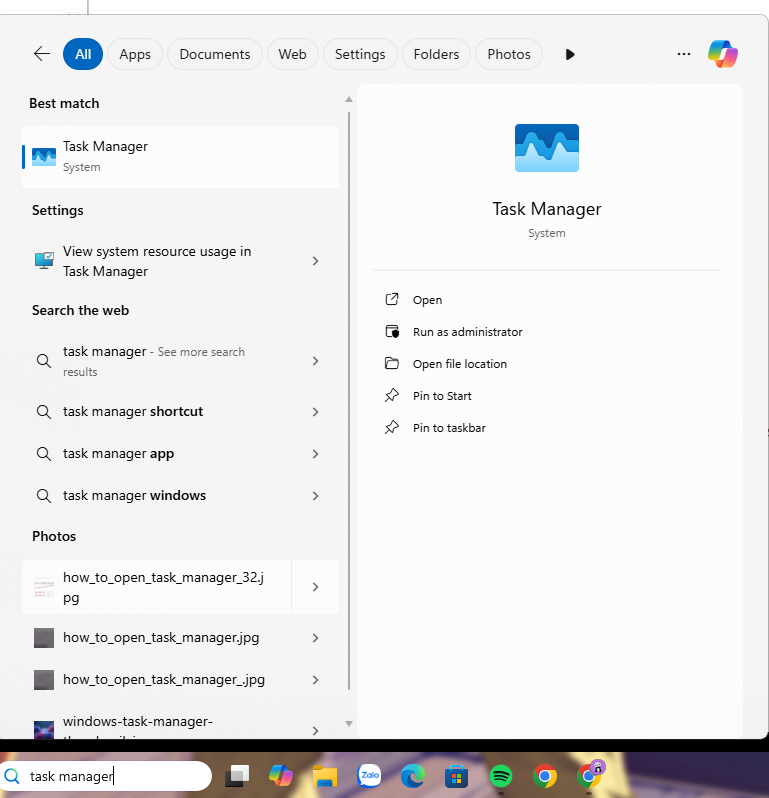Expand the task manager app suggestion chevron

coord(316,454)
